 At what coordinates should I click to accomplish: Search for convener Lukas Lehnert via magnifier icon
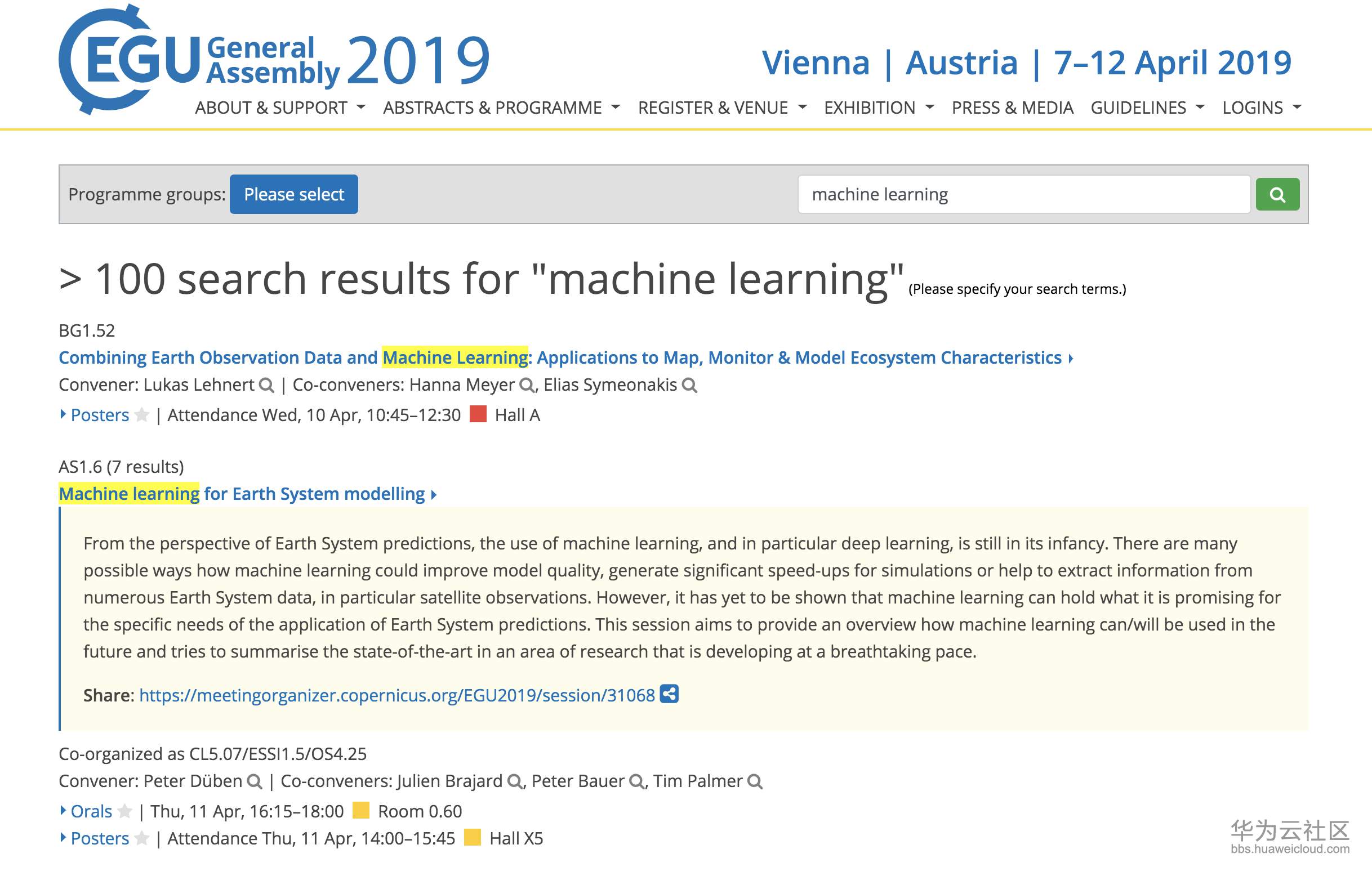tap(266, 386)
